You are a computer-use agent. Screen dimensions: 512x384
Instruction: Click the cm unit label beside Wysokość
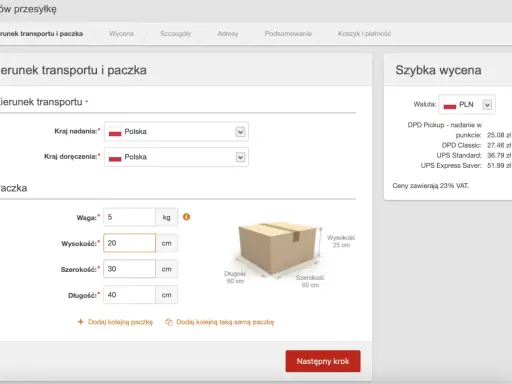click(166, 243)
